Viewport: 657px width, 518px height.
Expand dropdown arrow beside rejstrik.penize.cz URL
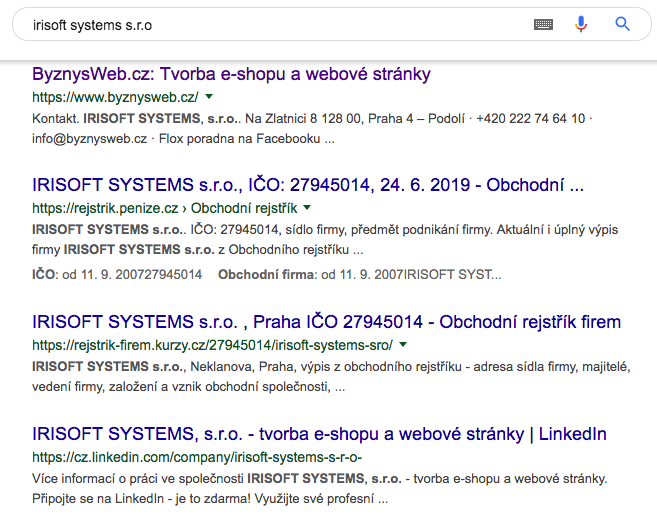coord(307,207)
